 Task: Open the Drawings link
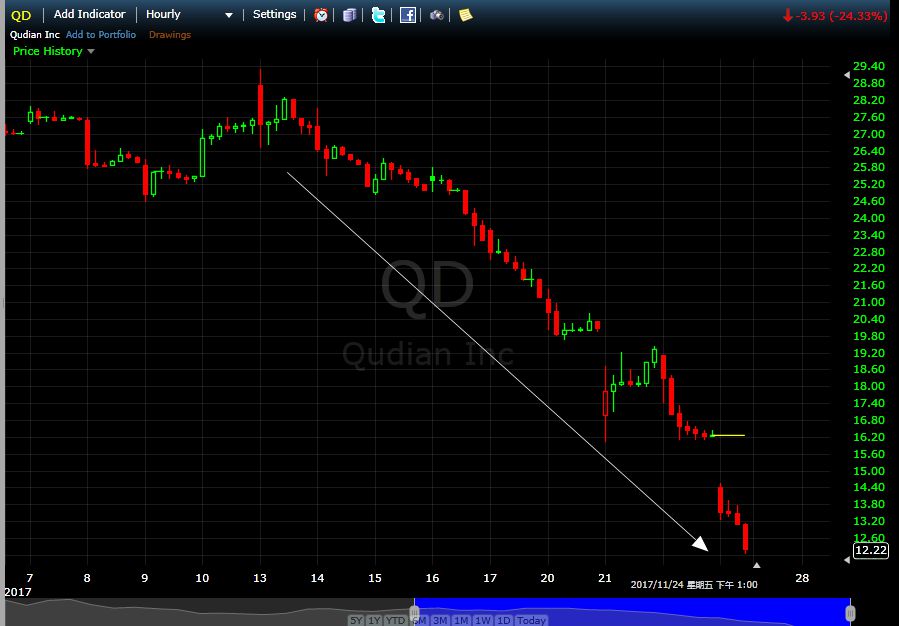pyautogui.click(x=170, y=35)
